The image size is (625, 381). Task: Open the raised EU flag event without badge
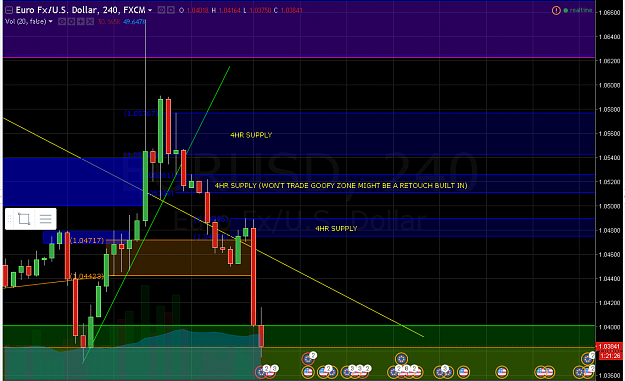(x=401, y=359)
